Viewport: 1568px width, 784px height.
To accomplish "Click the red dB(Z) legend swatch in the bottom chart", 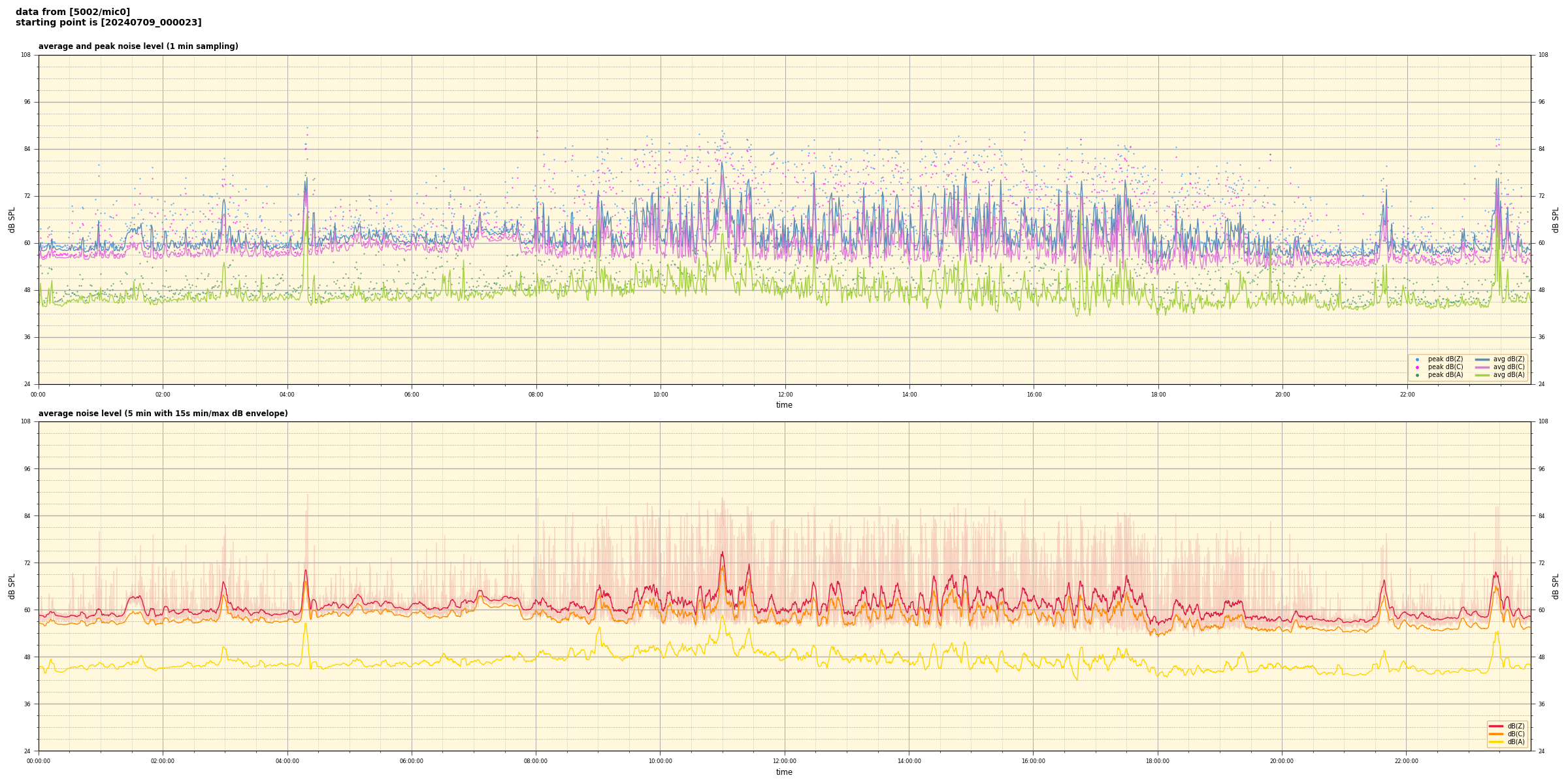I will click(1495, 726).
